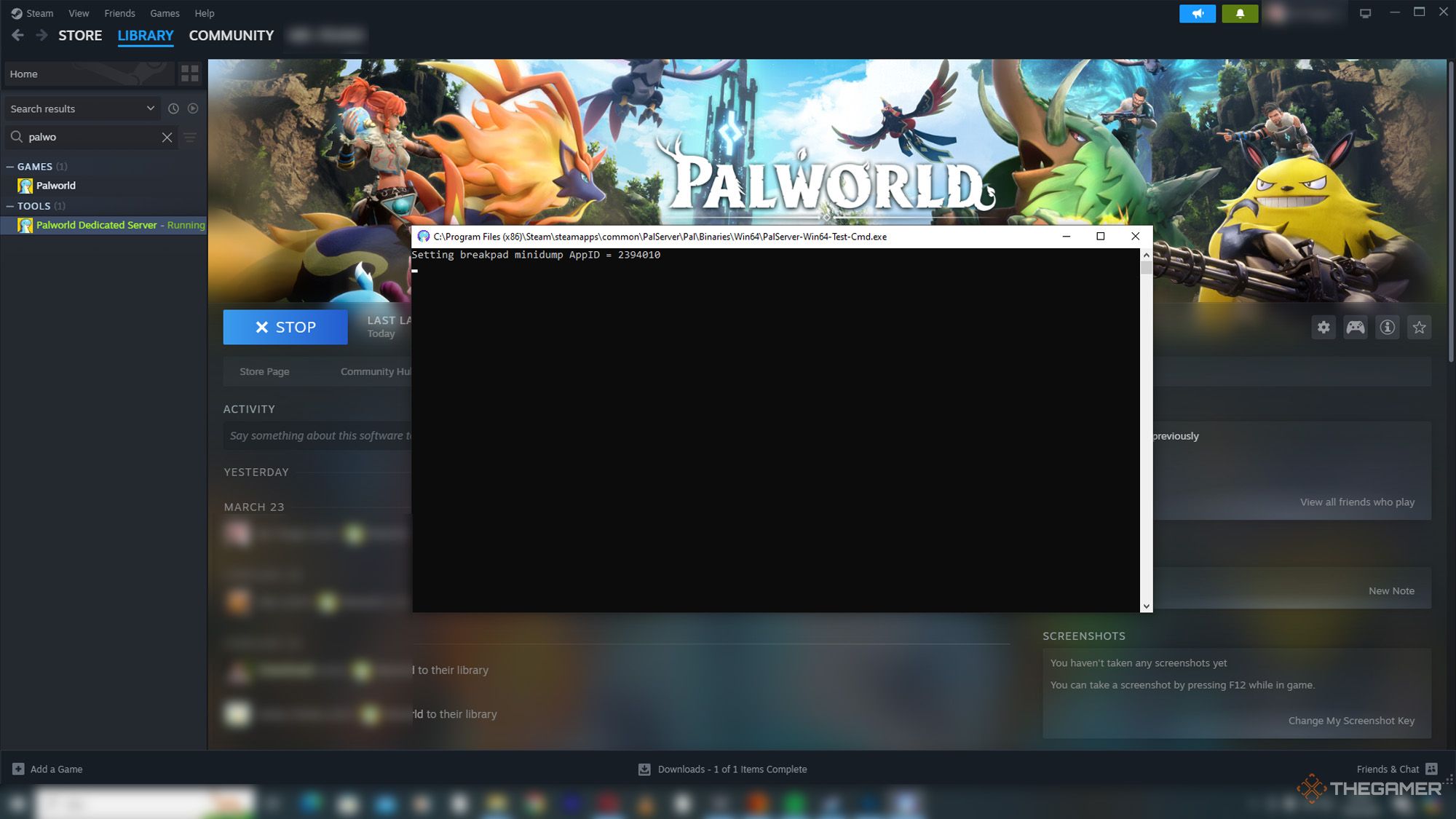Select Palworld Dedicated Server entry
Viewport: 1456px width, 819px height.
(103, 225)
